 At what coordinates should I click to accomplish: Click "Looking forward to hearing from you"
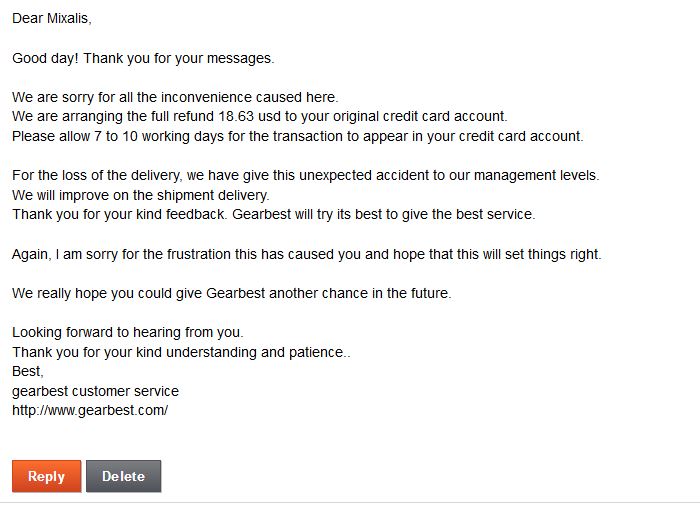coord(127,332)
